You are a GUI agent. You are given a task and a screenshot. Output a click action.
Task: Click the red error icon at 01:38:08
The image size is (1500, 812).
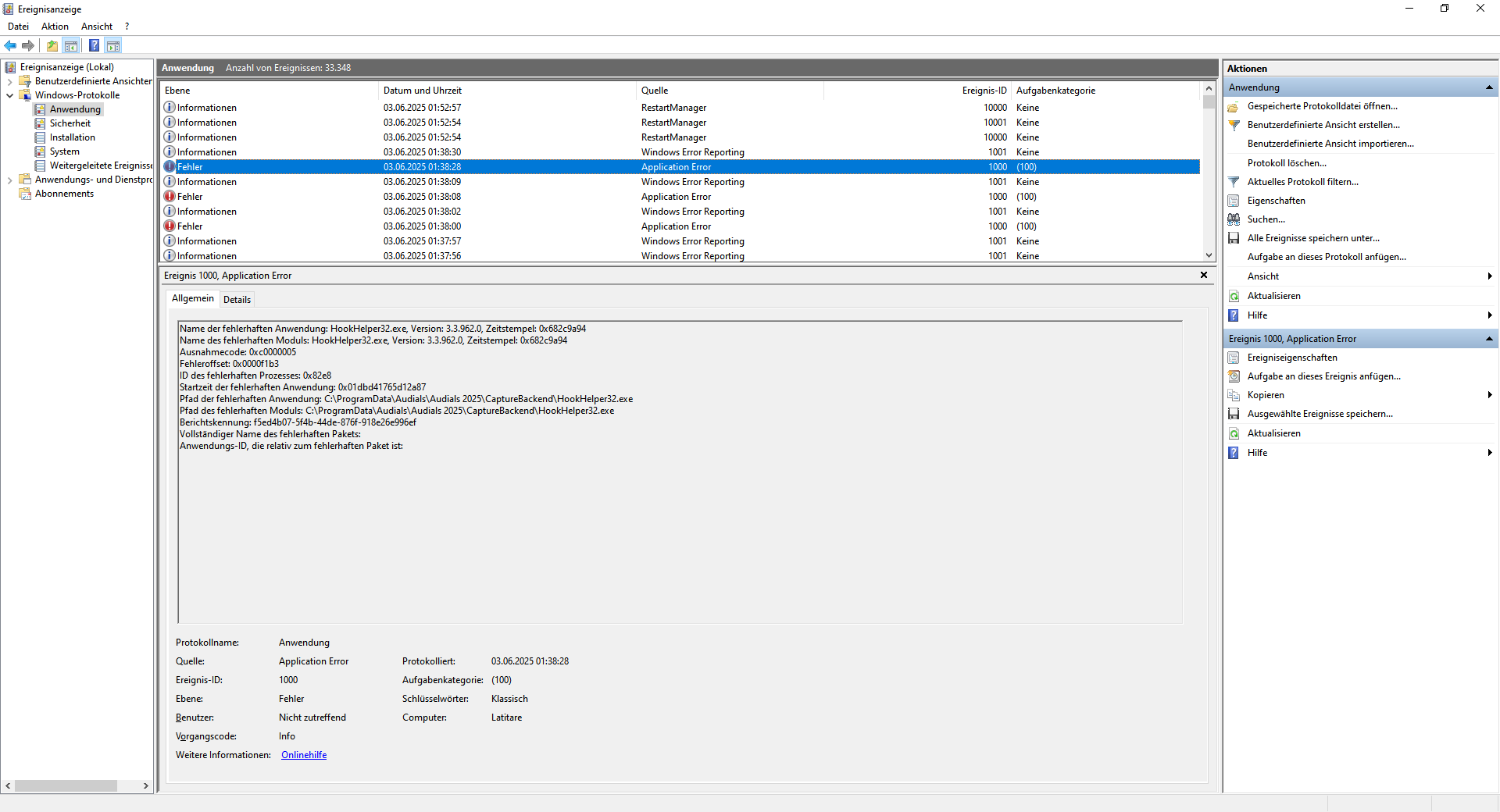170,197
